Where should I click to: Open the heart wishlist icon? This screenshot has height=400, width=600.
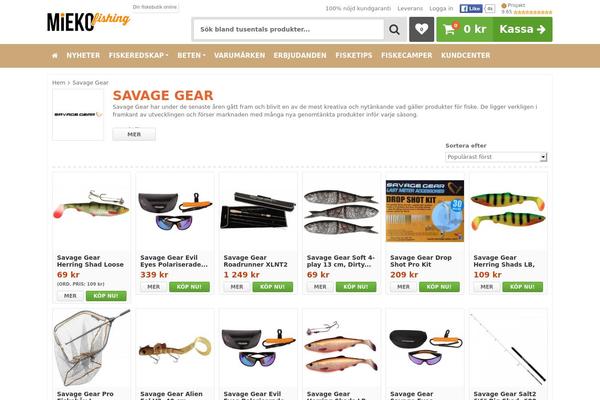point(421,29)
